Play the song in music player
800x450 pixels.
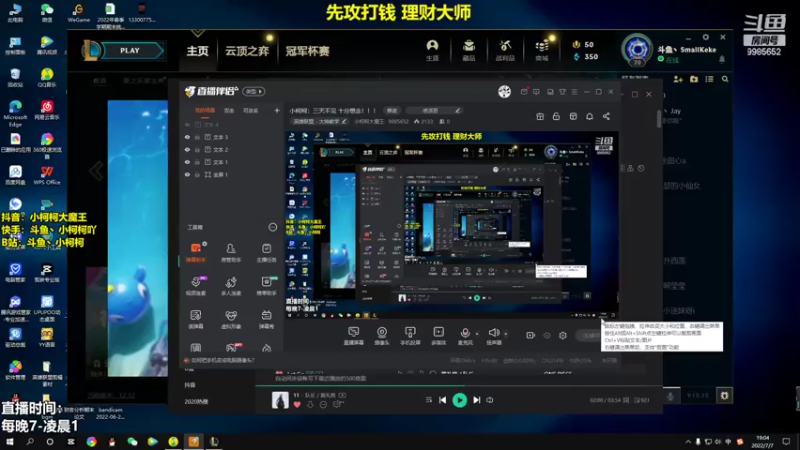460,400
